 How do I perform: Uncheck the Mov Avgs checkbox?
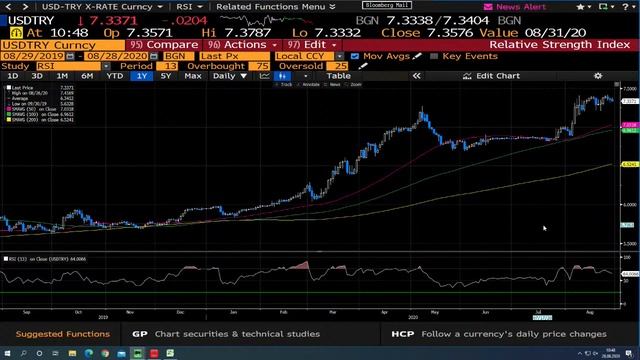(x=355, y=56)
